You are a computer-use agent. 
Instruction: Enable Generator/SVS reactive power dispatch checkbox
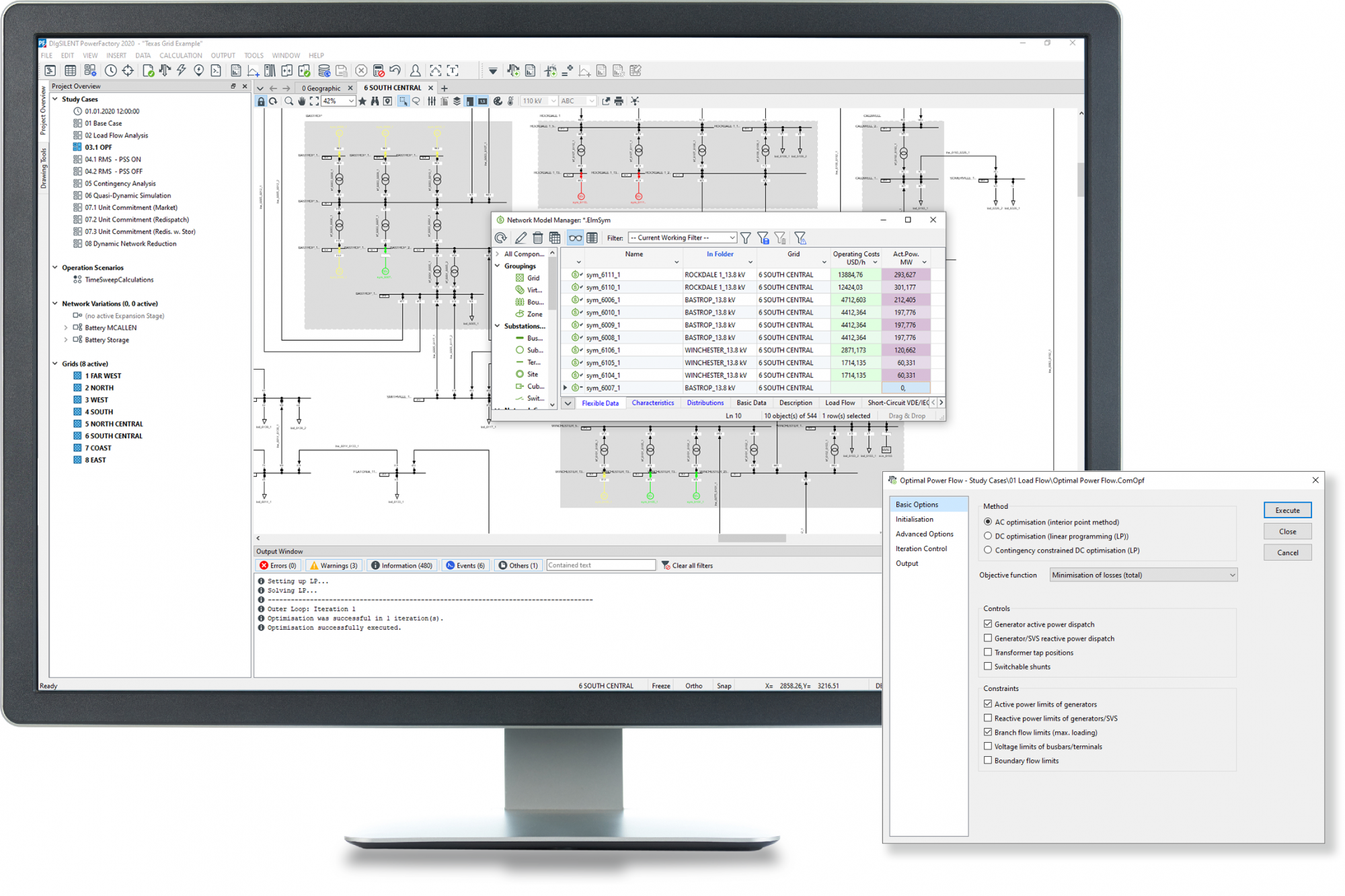(988, 639)
